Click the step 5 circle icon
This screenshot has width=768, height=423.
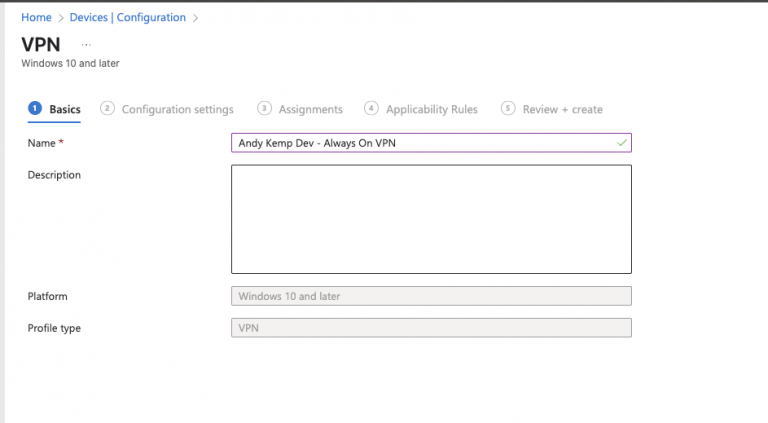point(508,109)
